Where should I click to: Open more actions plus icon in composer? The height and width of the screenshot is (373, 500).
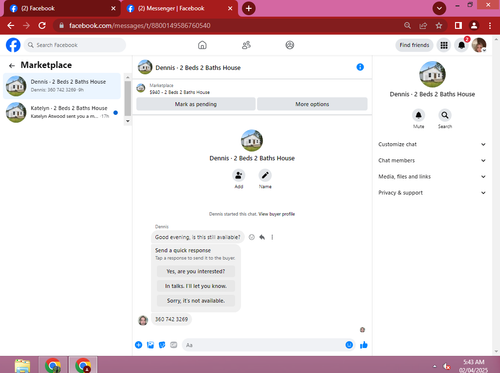(139, 345)
